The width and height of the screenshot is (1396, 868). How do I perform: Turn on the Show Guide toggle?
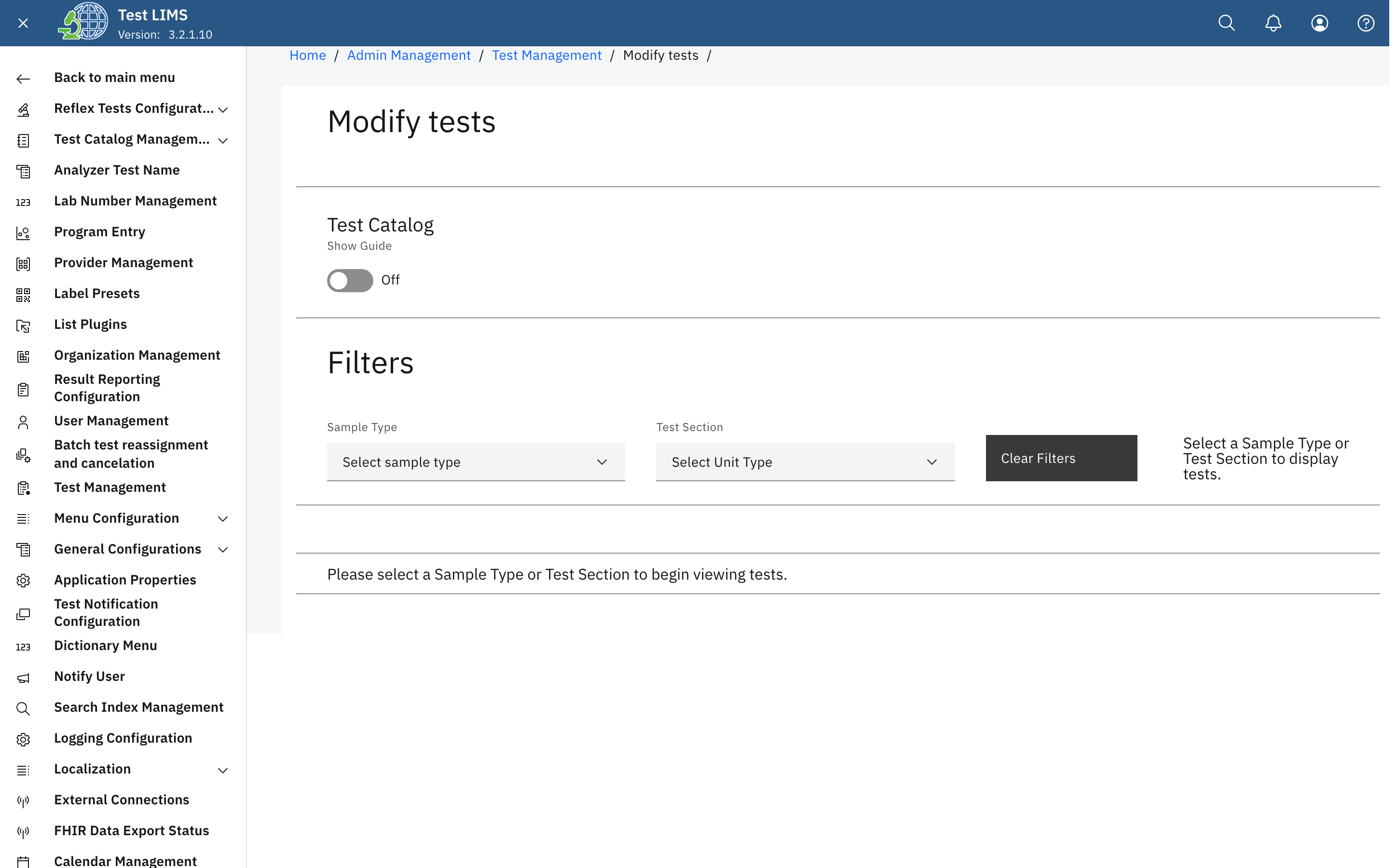pos(350,281)
